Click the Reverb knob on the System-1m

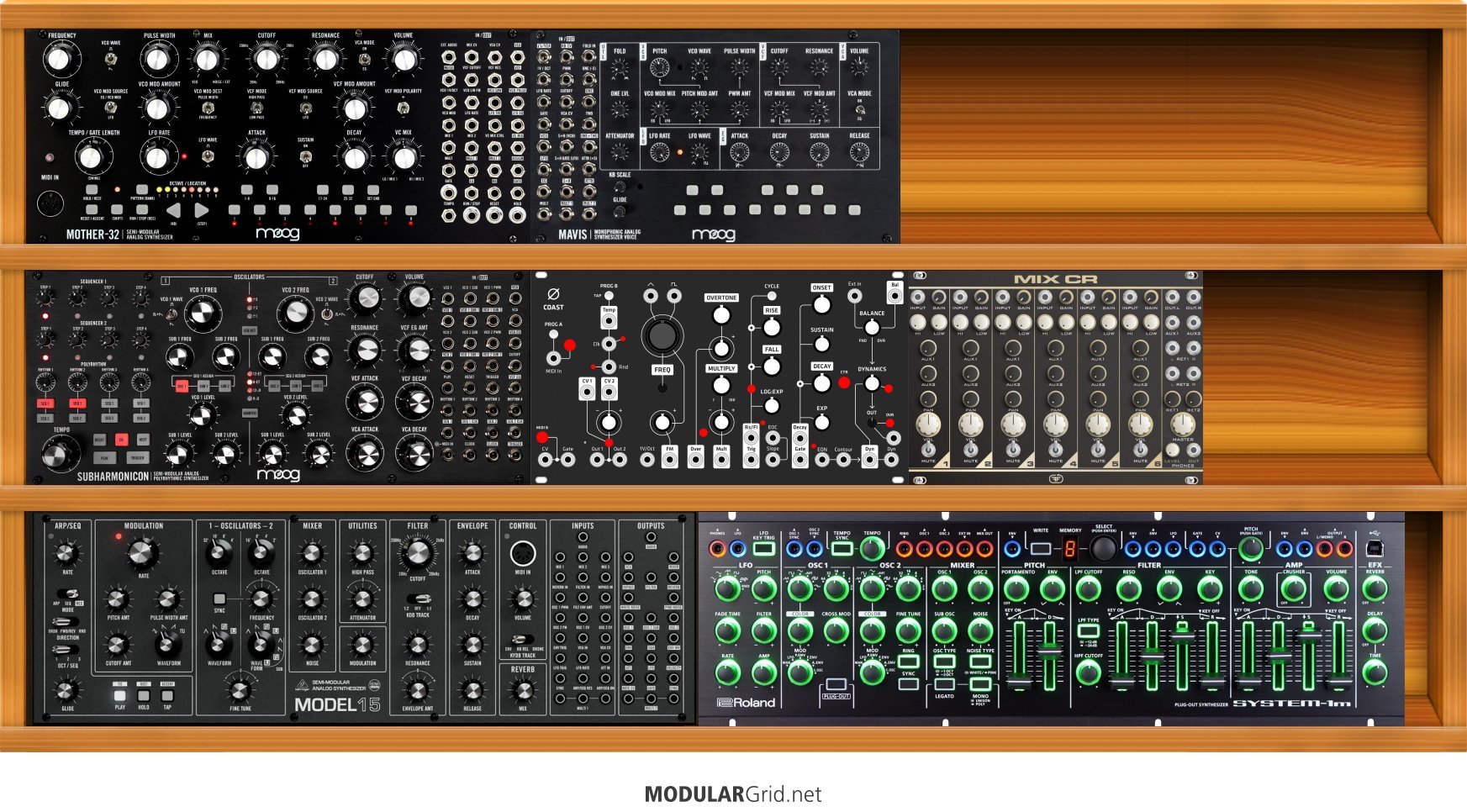coord(1375,589)
